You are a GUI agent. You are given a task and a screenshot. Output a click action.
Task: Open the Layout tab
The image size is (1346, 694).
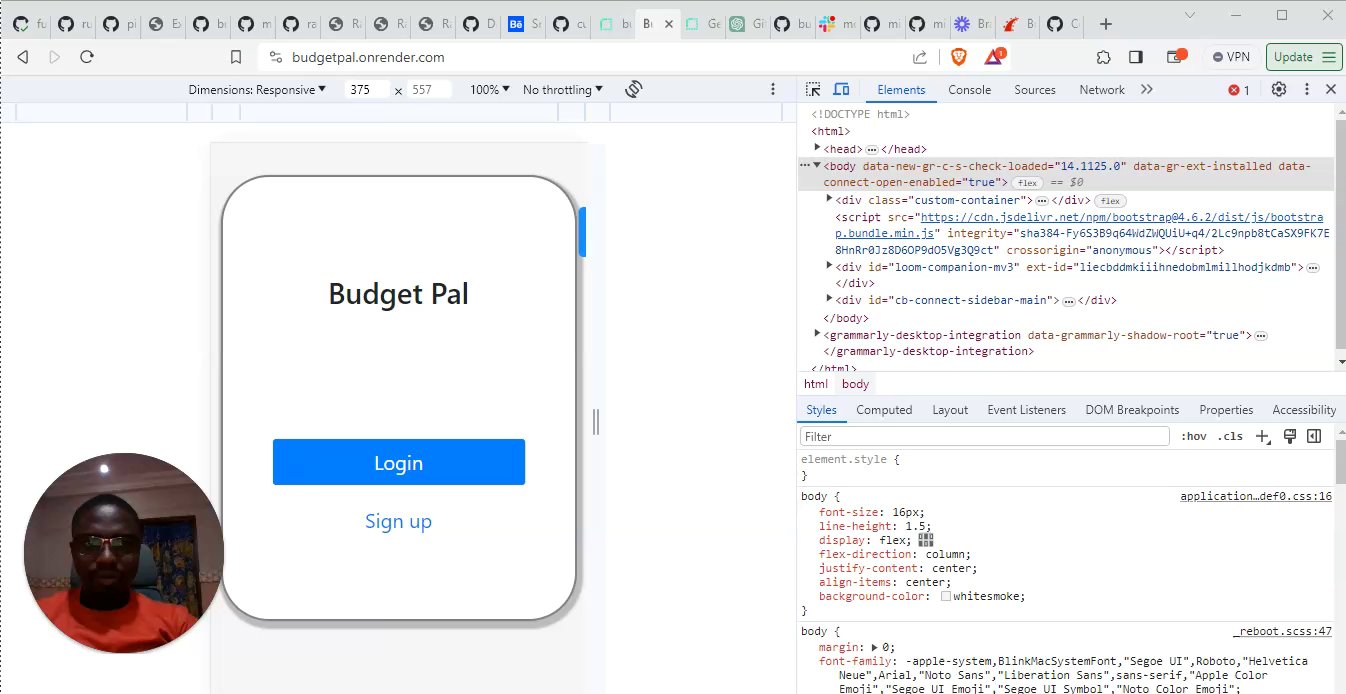coord(950,410)
